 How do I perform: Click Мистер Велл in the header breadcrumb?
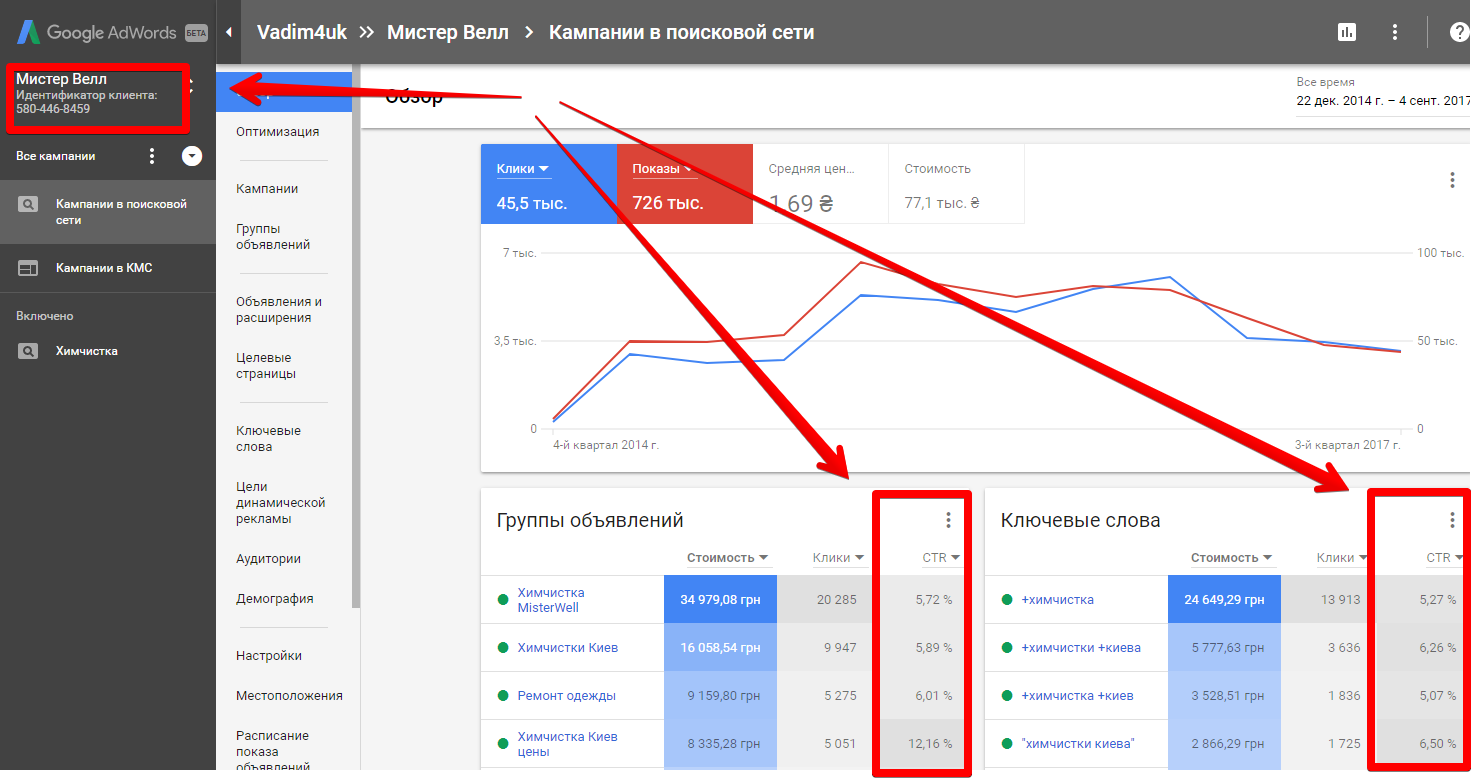tap(448, 32)
